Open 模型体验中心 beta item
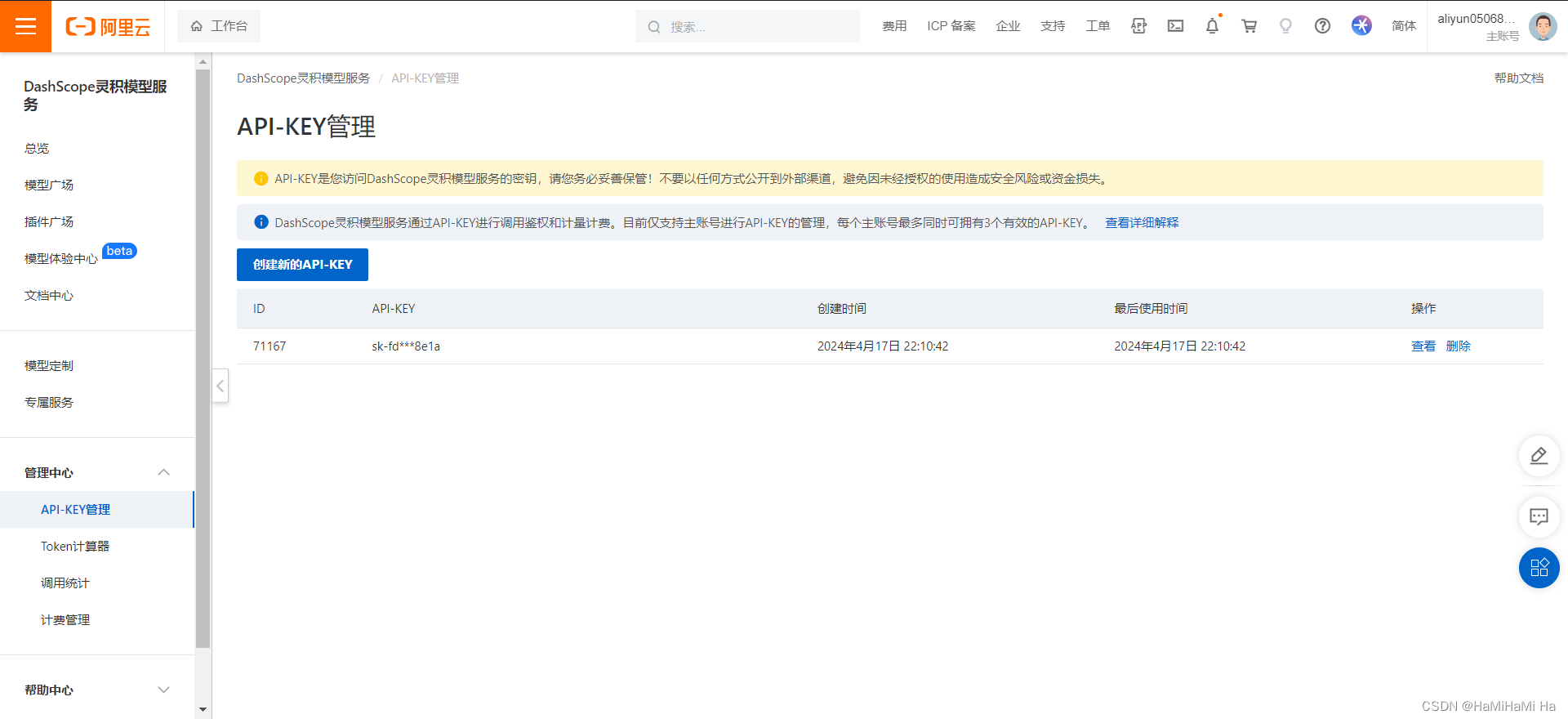 coord(61,259)
